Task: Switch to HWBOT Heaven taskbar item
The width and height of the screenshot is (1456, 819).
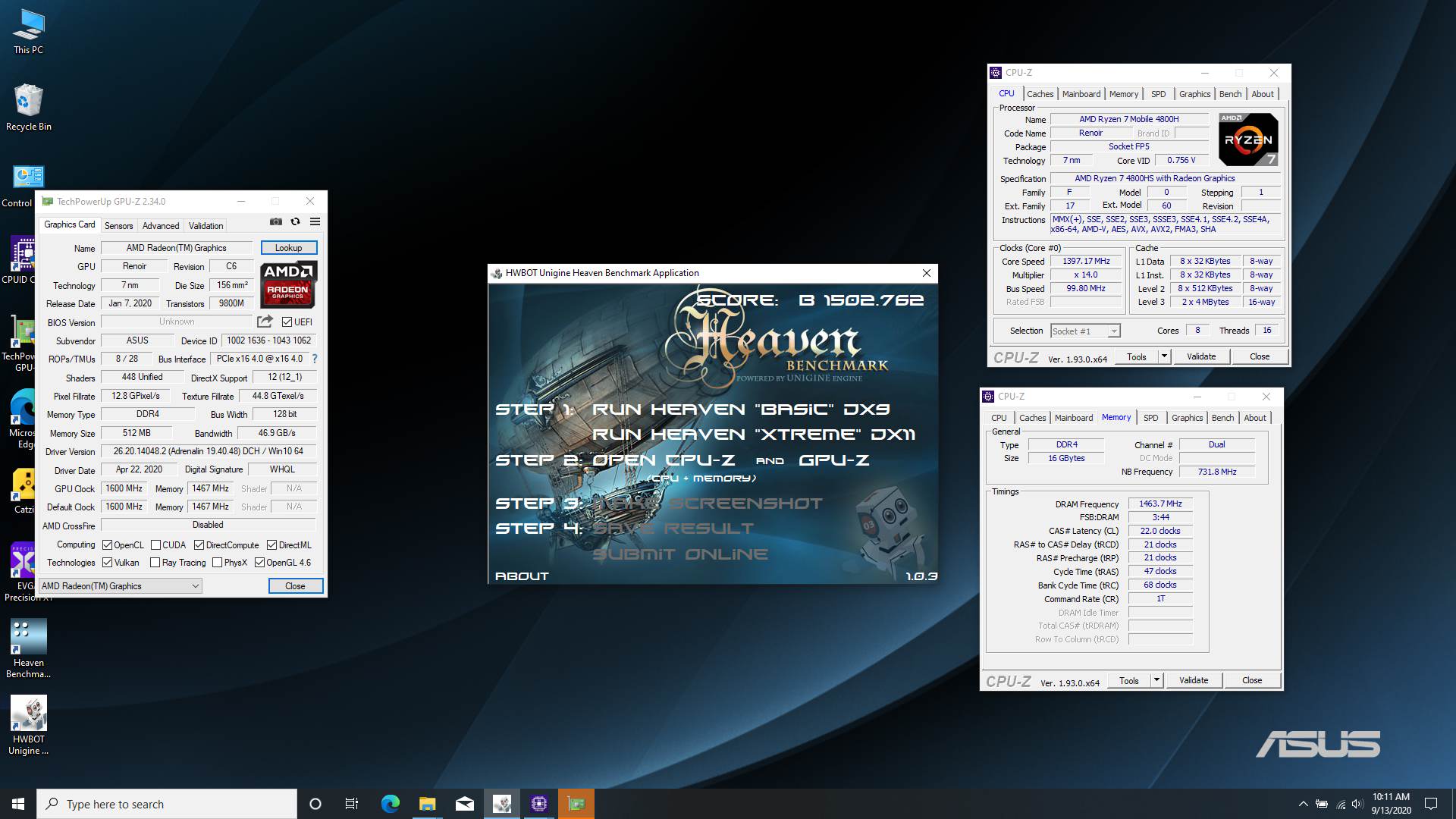Action: pyautogui.click(x=502, y=804)
